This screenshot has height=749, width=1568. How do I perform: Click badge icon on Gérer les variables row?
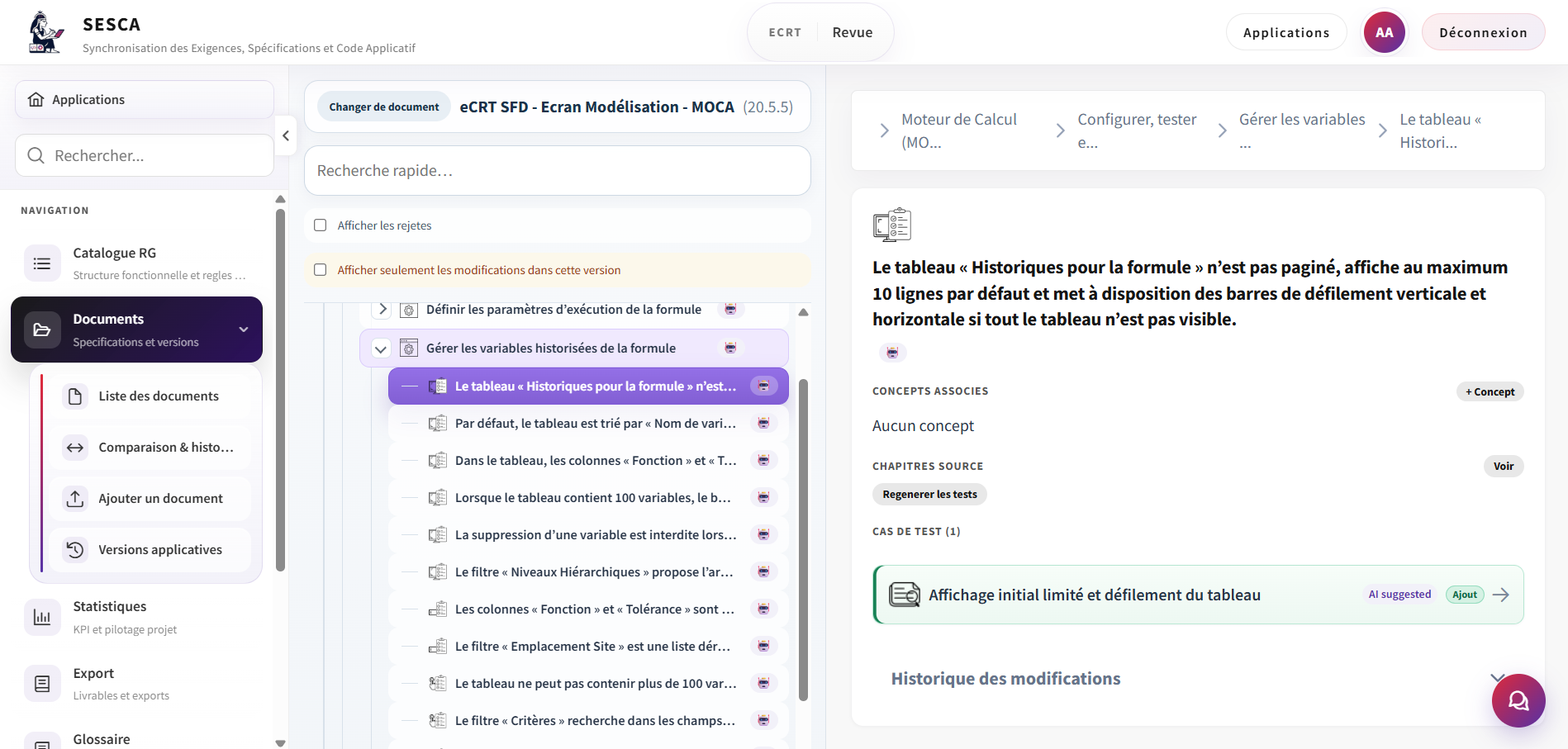pyautogui.click(x=730, y=348)
